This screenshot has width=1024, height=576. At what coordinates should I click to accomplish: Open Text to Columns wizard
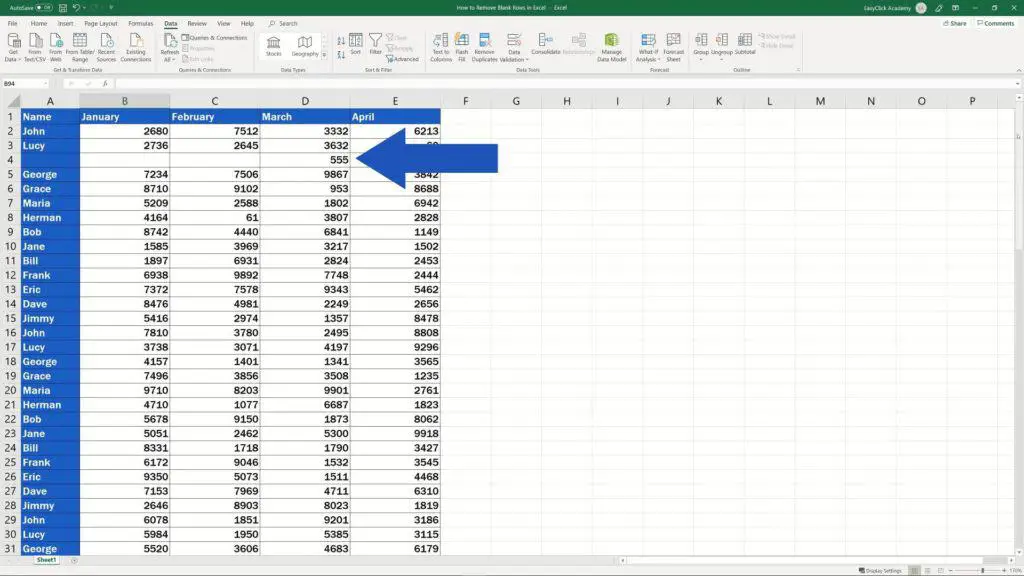441,47
